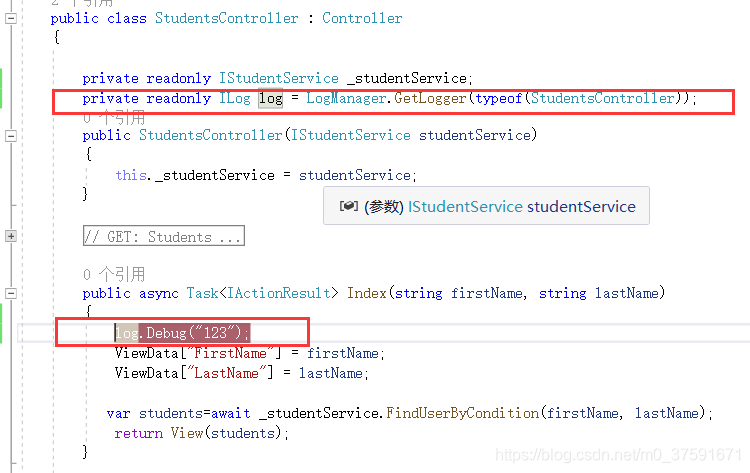Click 'IStudentService' type in the tooltip

(x=465, y=207)
